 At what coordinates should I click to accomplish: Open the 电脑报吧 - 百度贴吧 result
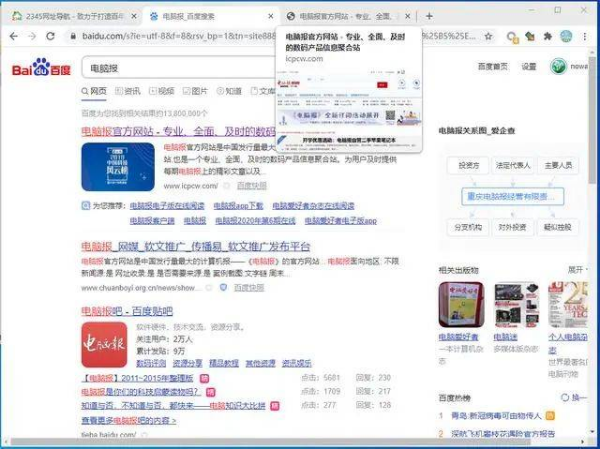[127, 311]
